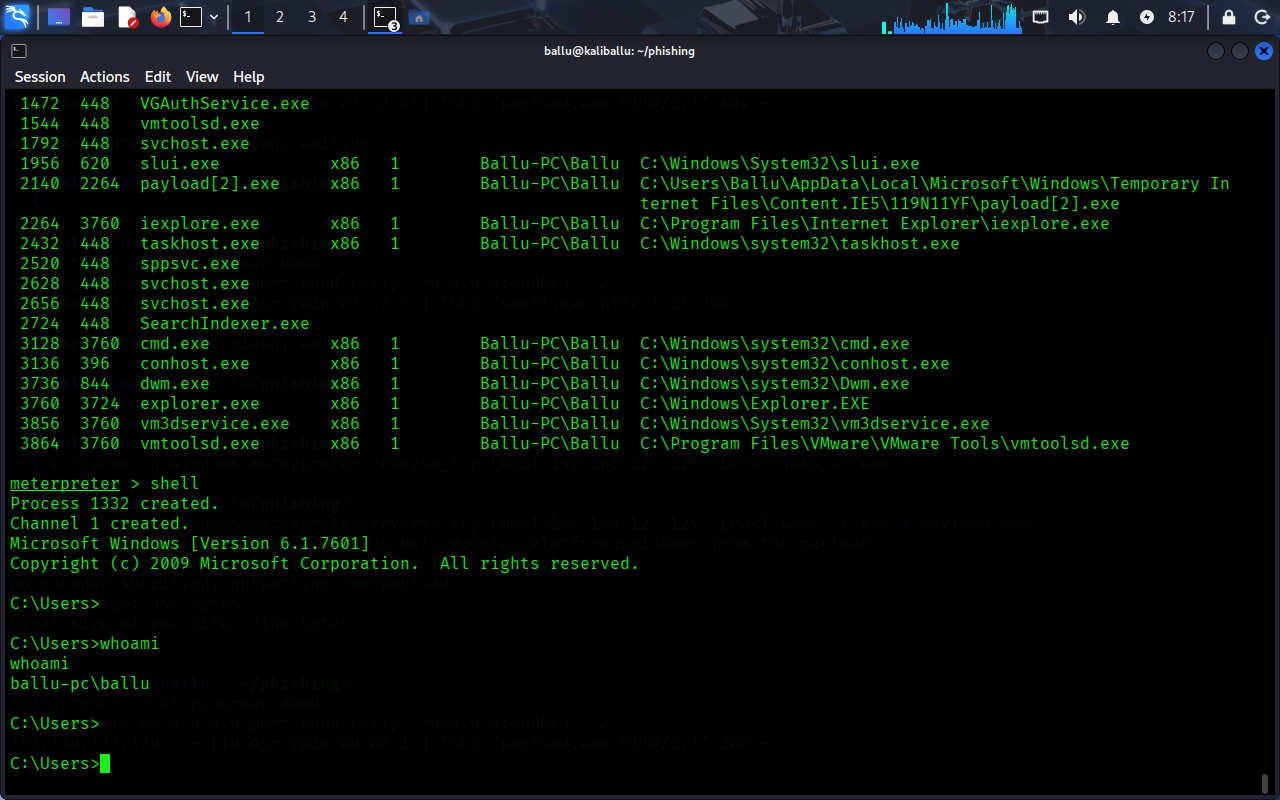
Task: Open the Help menu
Action: 249,77
